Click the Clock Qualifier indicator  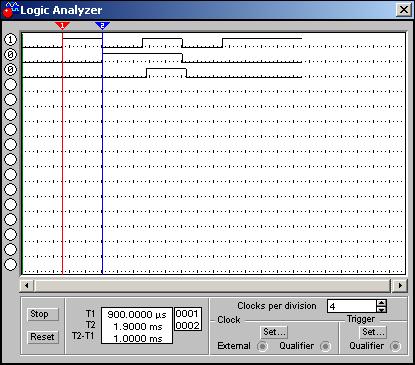[x=325, y=346]
